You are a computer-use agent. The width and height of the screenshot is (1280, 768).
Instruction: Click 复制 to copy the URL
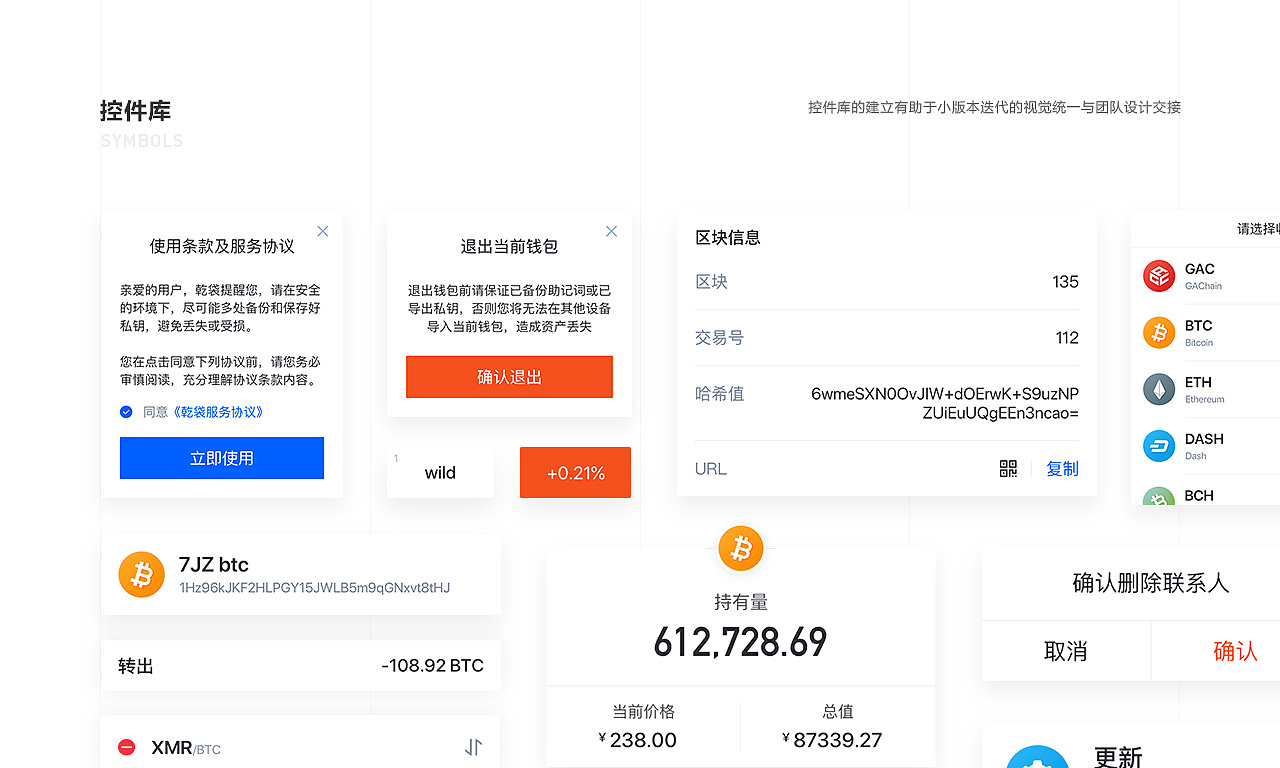tap(1062, 469)
